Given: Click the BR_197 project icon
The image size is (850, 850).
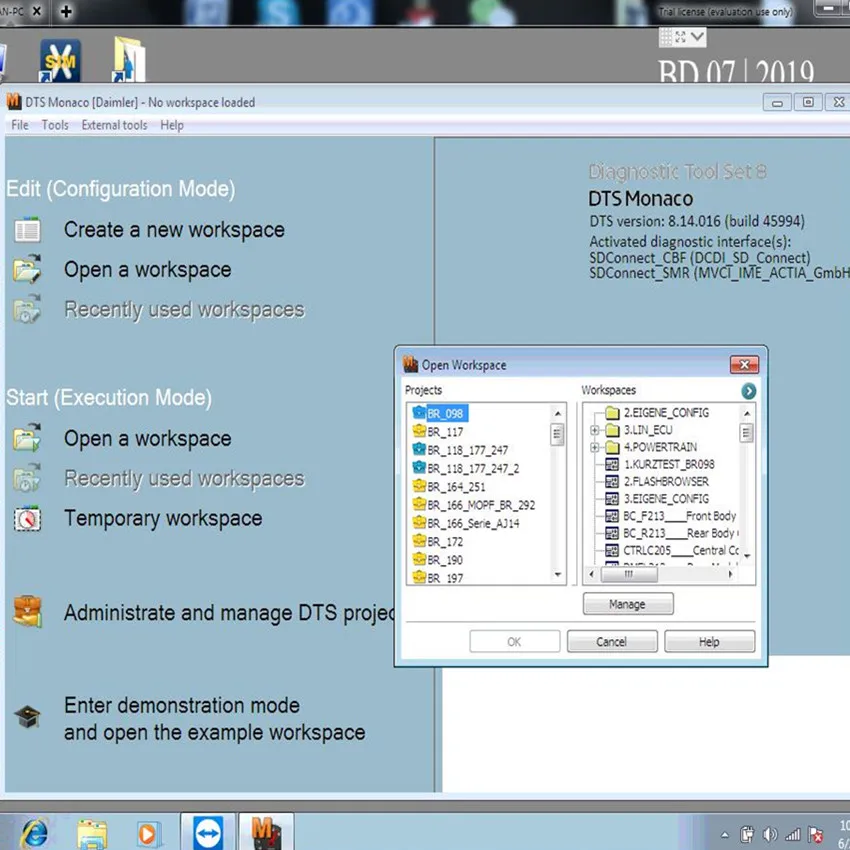Looking at the screenshot, I should tap(419, 577).
